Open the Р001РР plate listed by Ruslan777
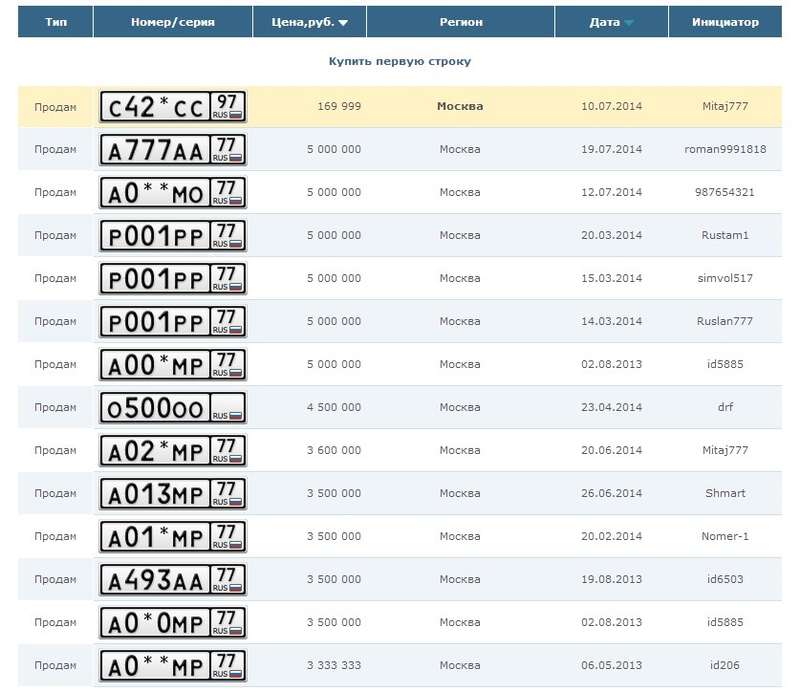This screenshot has height=691, width=800. coord(173,322)
